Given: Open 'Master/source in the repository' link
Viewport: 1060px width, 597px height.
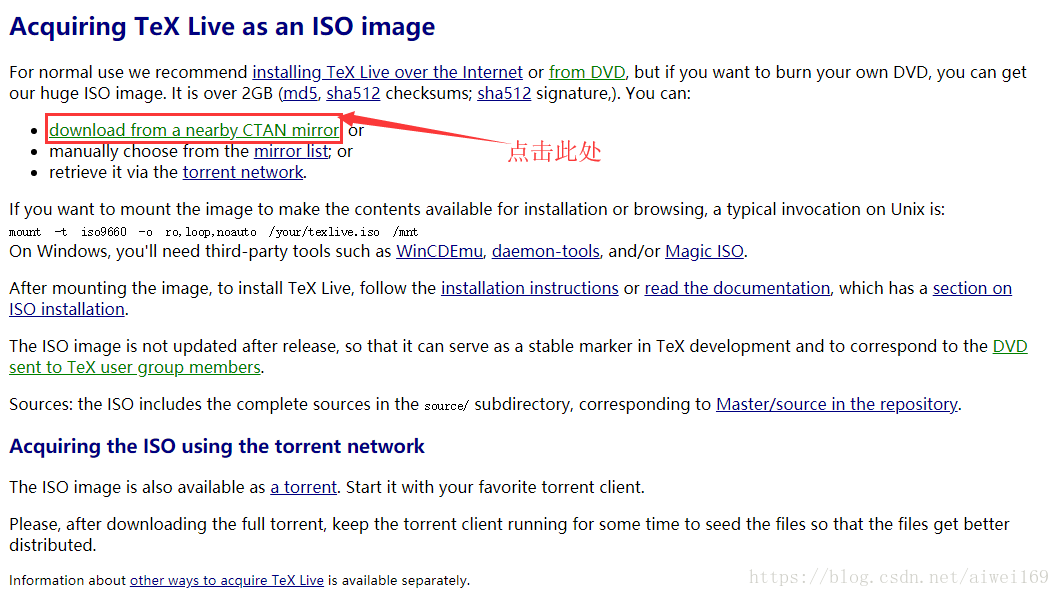Looking at the screenshot, I should pyautogui.click(x=837, y=404).
